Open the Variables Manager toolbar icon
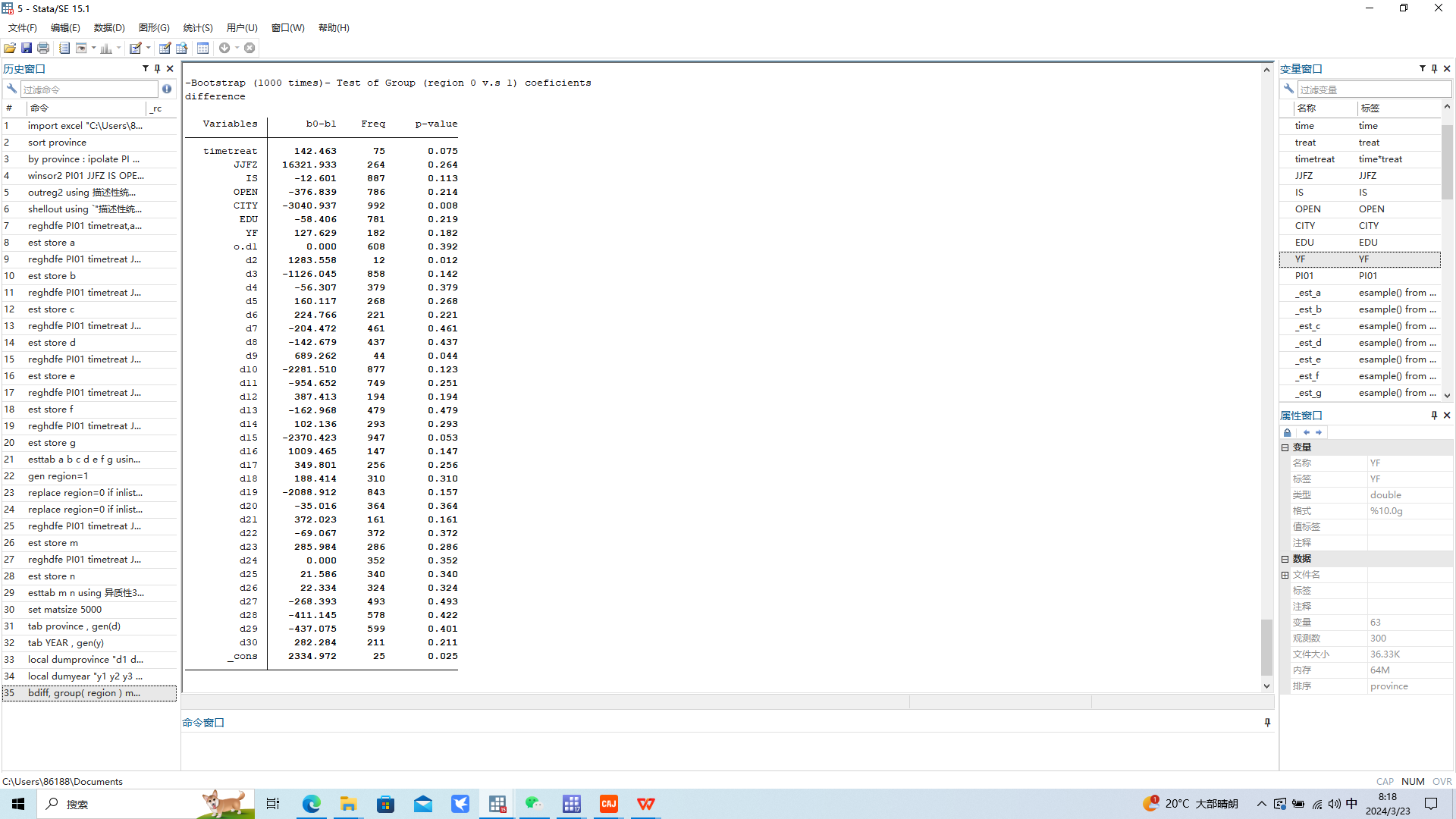This screenshot has width=1456, height=819. [202, 48]
